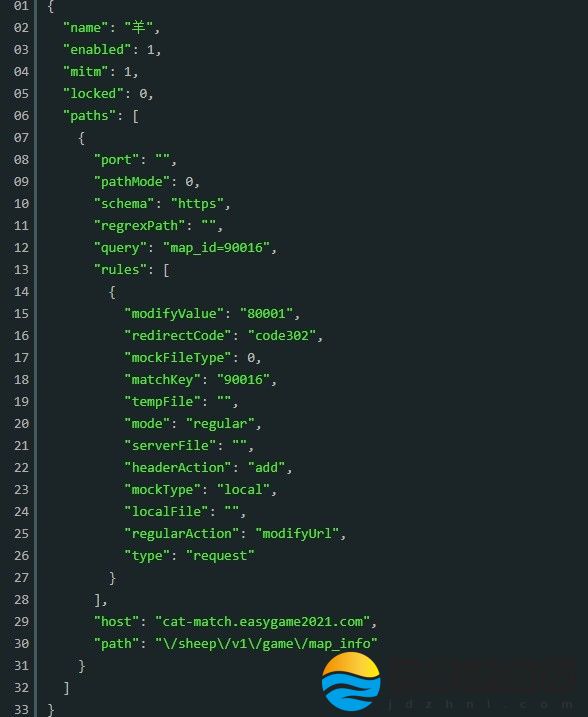
Task: Click the "mitm" value 1
Action: pos(128,72)
